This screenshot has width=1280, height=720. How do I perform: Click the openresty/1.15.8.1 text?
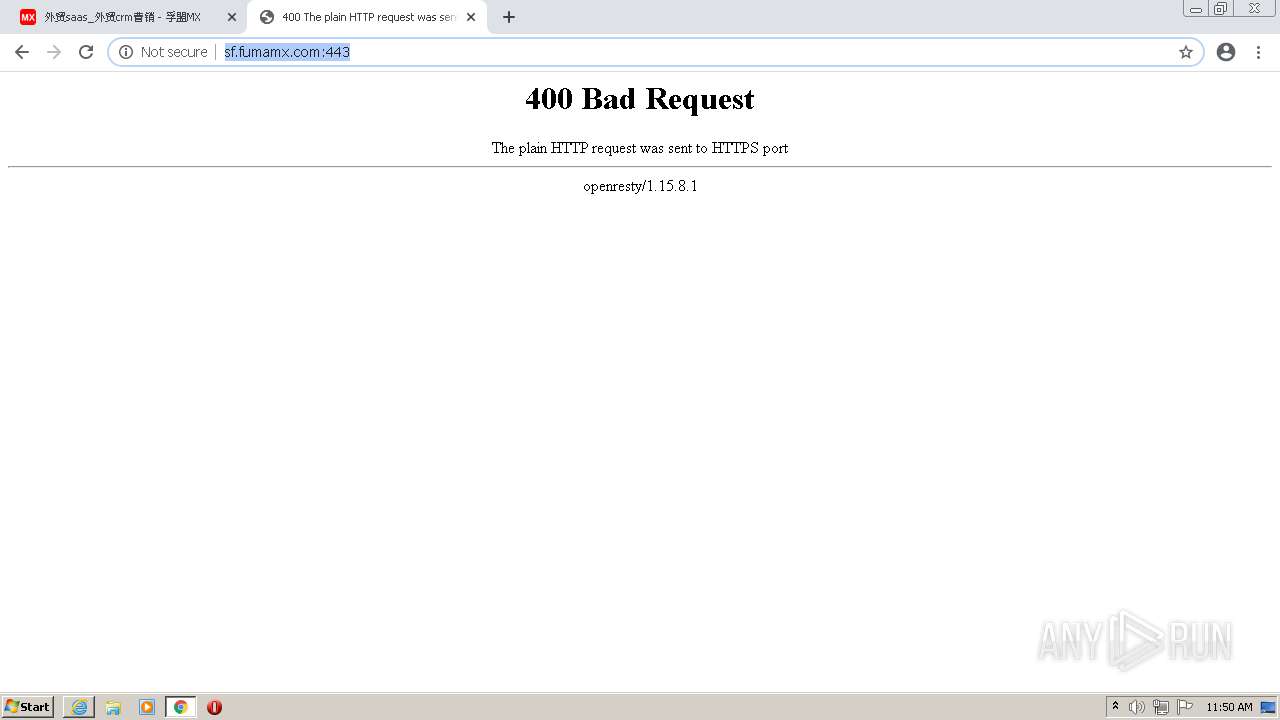(640, 186)
